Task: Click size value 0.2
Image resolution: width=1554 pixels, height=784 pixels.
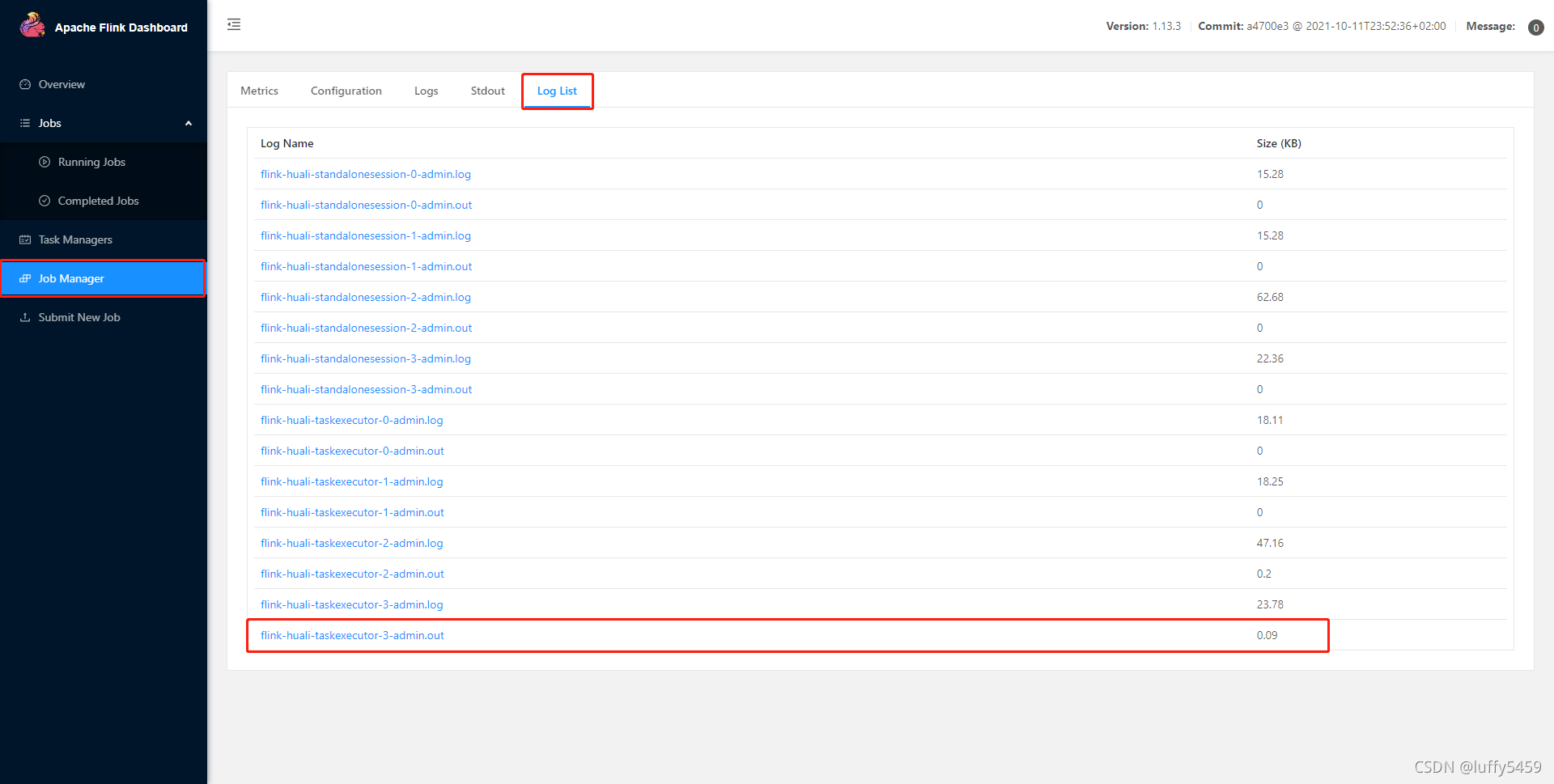Action: [1264, 574]
